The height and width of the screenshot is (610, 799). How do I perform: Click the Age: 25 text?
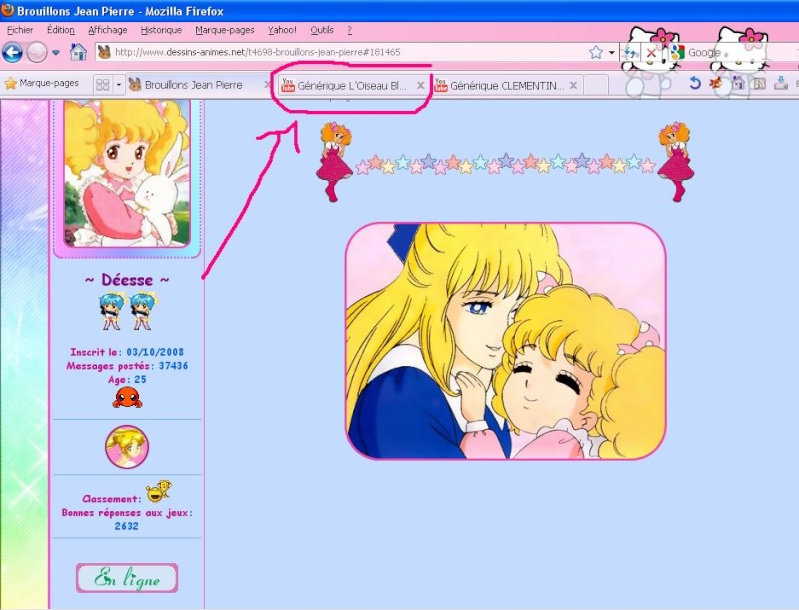point(127,380)
